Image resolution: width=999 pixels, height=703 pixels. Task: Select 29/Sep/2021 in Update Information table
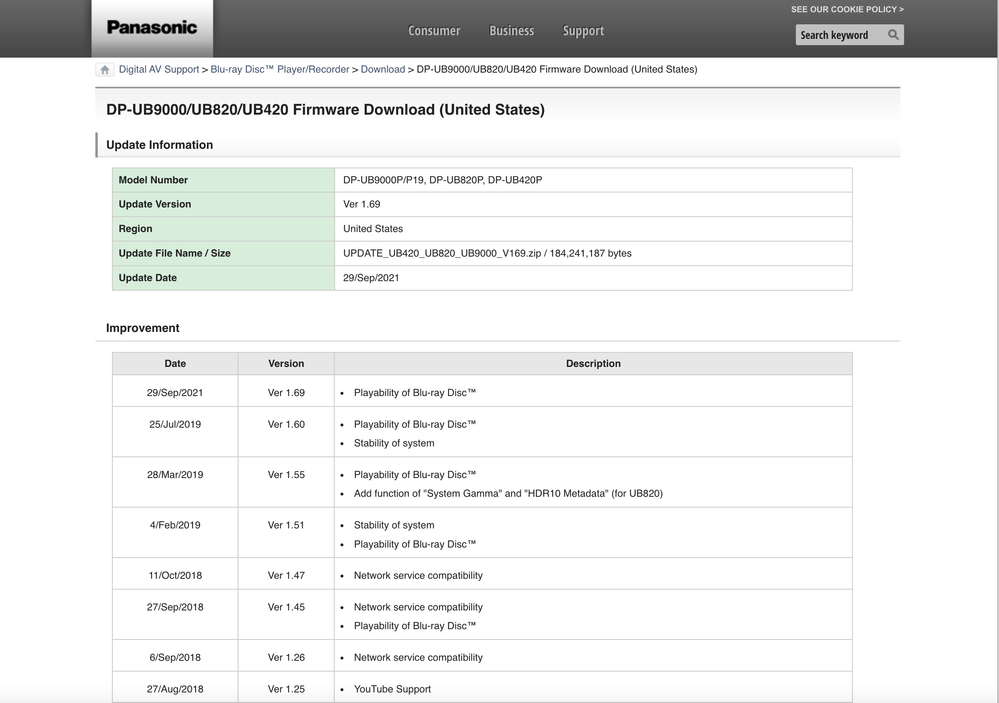point(371,278)
